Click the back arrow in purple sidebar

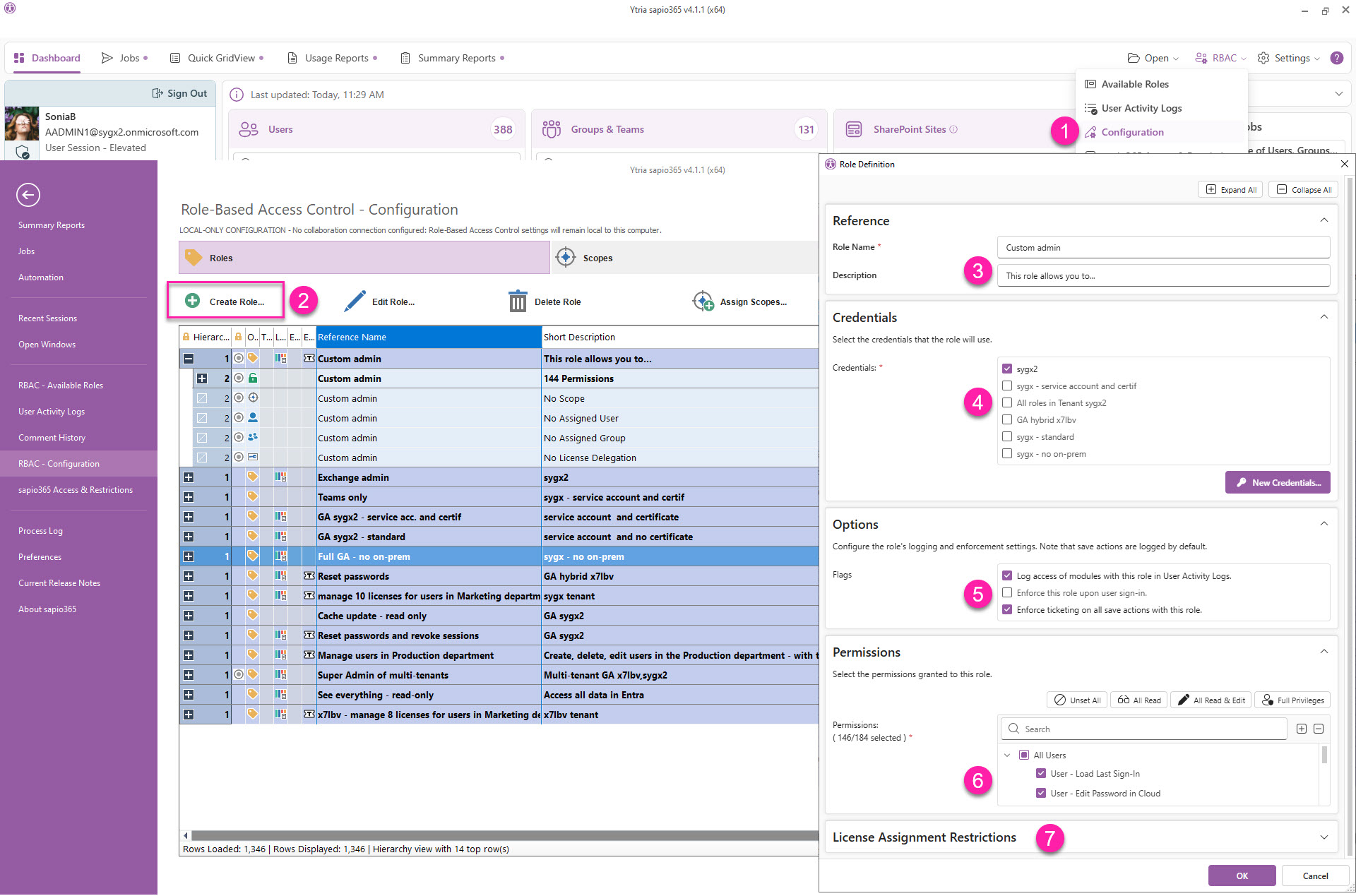coord(28,195)
